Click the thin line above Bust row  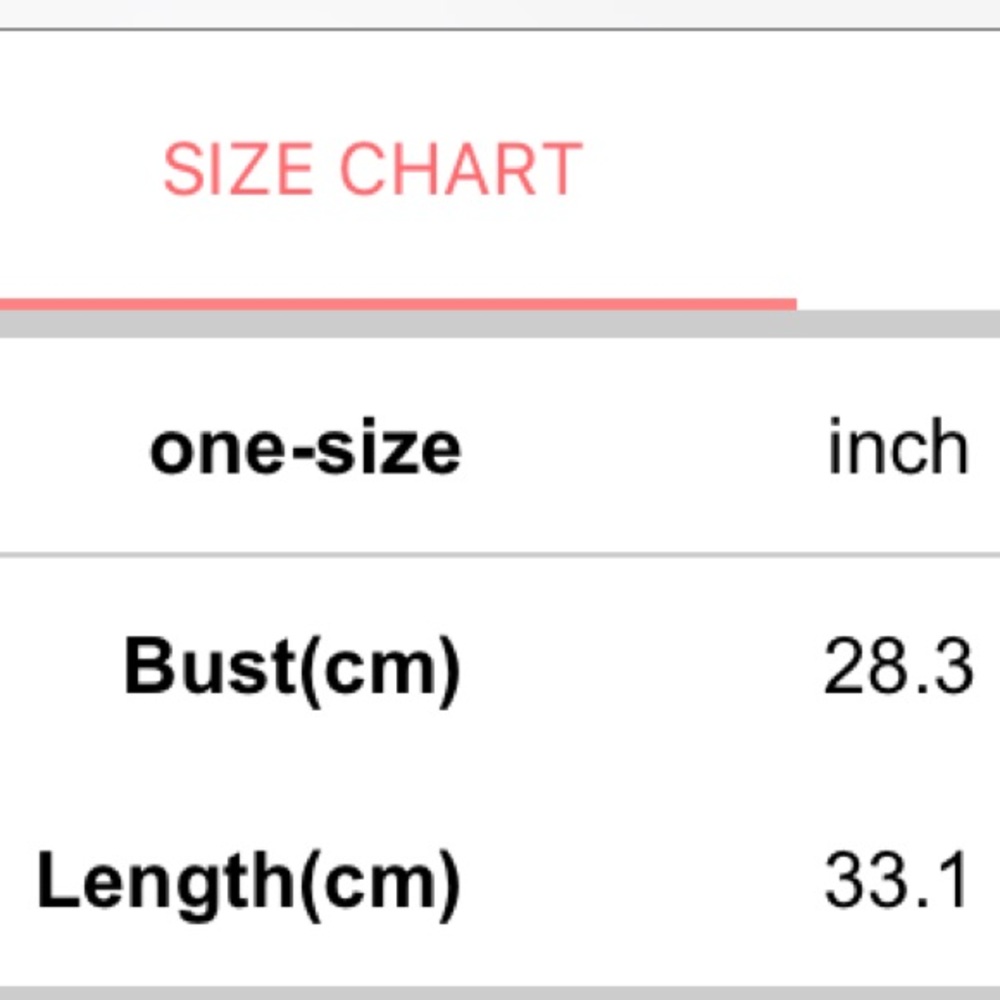click(x=500, y=553)
